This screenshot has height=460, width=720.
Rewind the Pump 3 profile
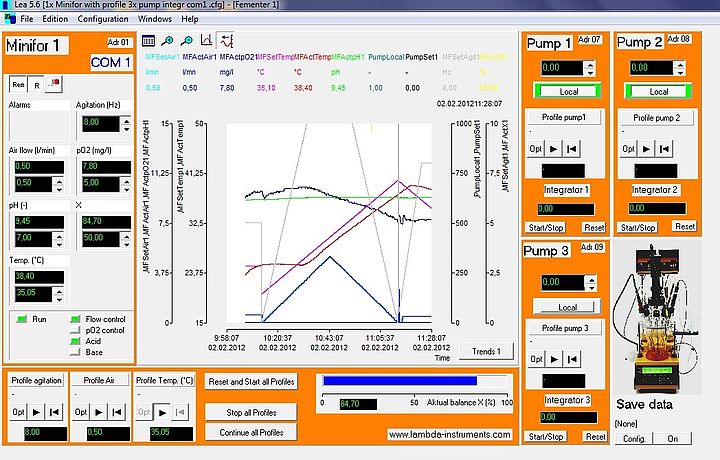(572, 359)
